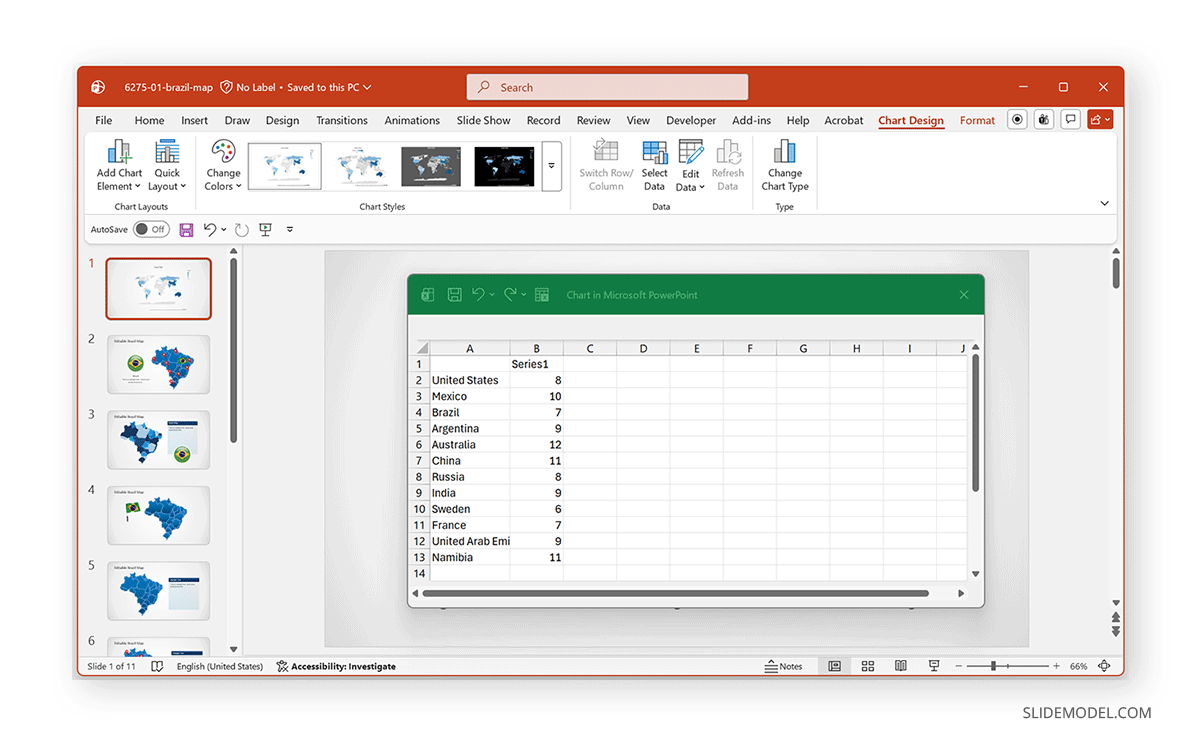Click the Undo arrow in Quick Access Toolbar

coord(210,230)
